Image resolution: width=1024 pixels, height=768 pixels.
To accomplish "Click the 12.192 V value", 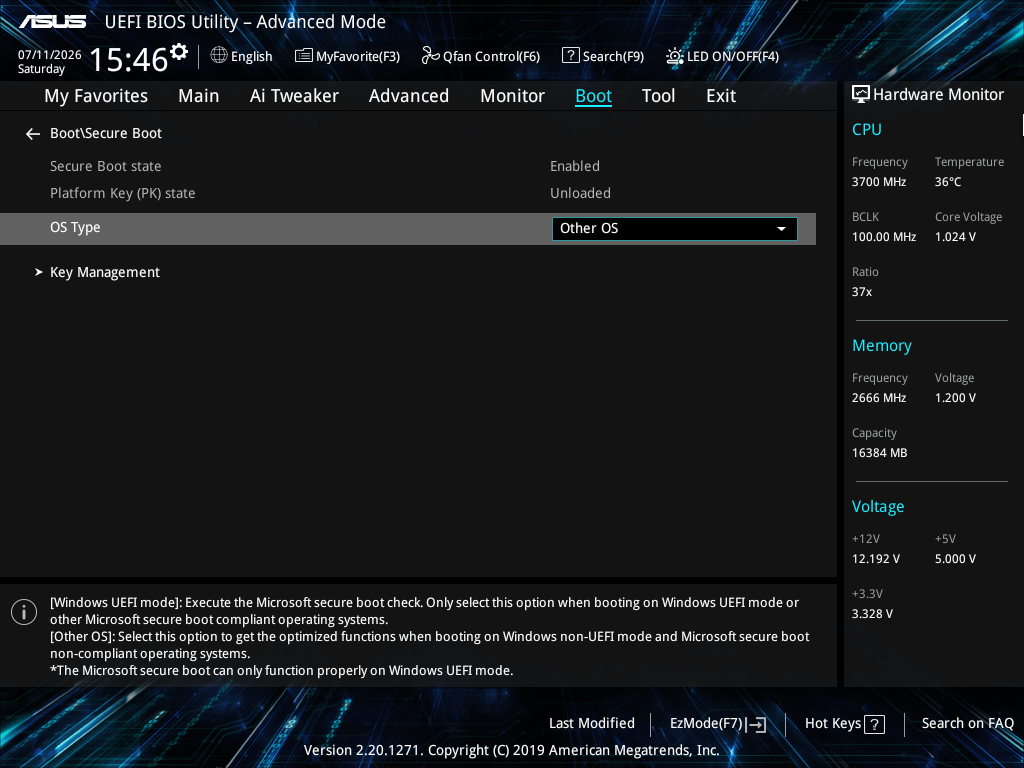I will click(876, 558).
